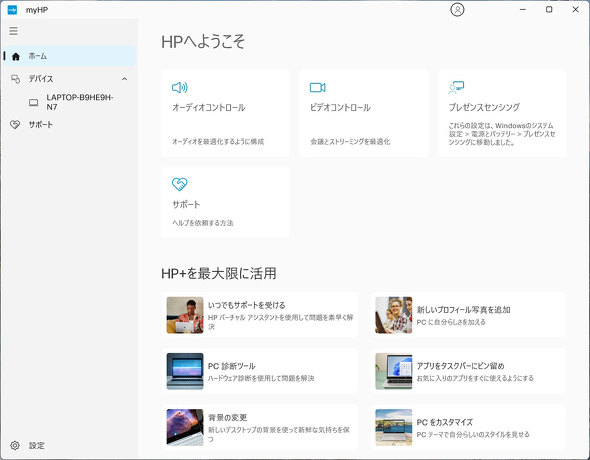Open the hamburger navigation menu
This screenshot has width=590, height=460.
[x=14, y=31]
